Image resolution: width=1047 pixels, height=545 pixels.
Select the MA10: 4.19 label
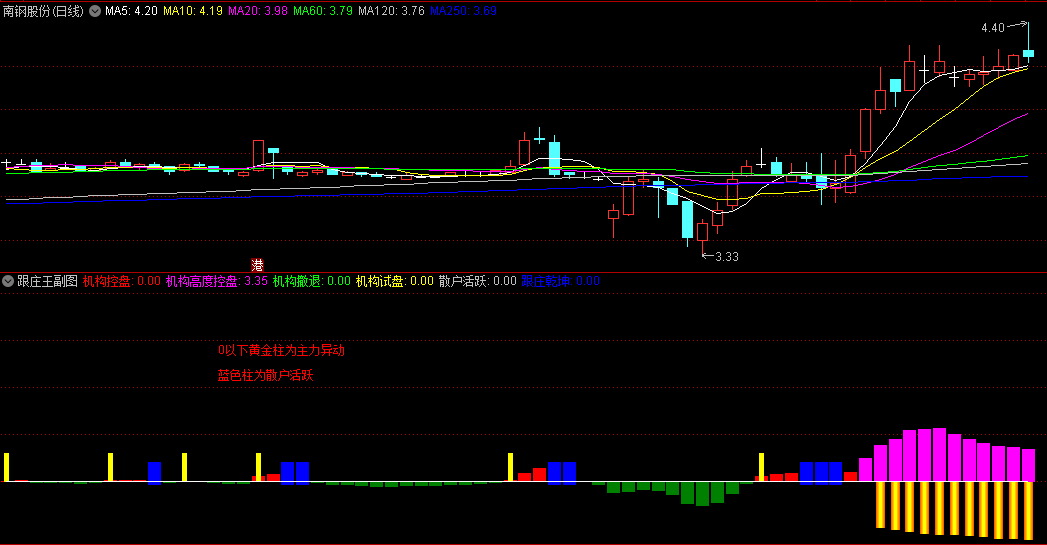coord(193,11)
